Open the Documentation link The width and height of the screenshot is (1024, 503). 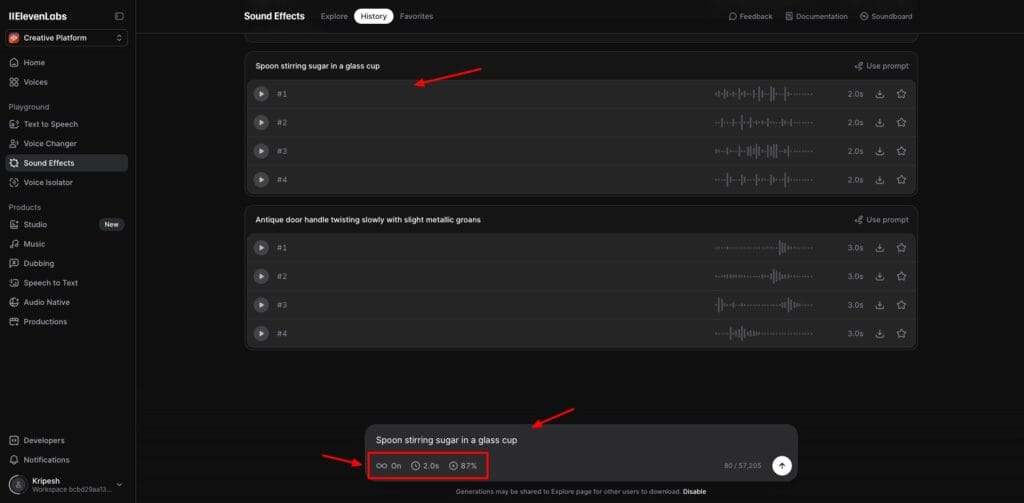click(816, 16)
